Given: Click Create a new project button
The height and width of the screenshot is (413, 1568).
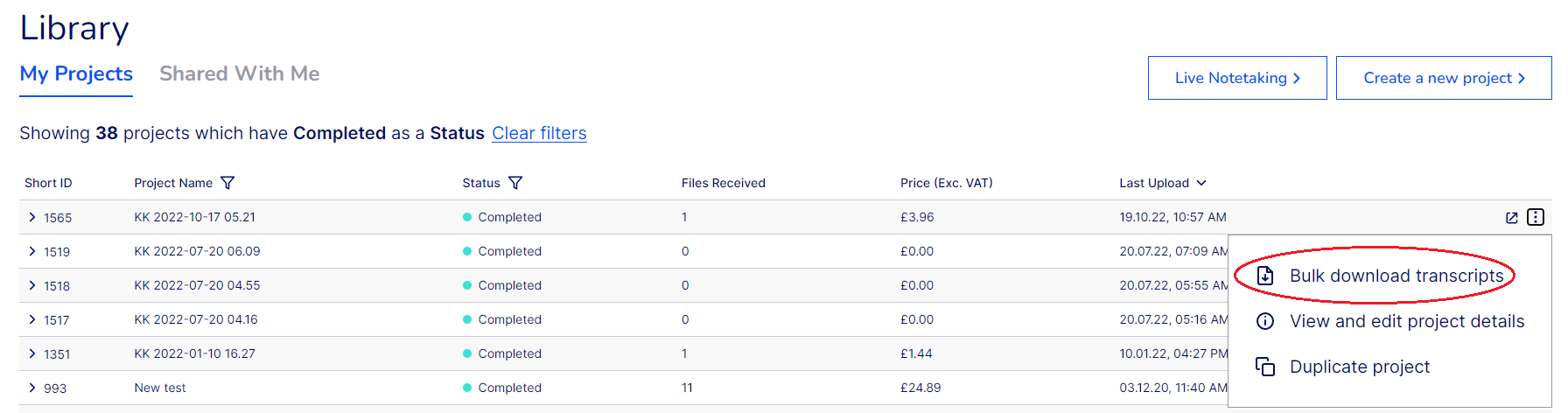Looking at the screenshot, I should click(x=1444, y=78).
